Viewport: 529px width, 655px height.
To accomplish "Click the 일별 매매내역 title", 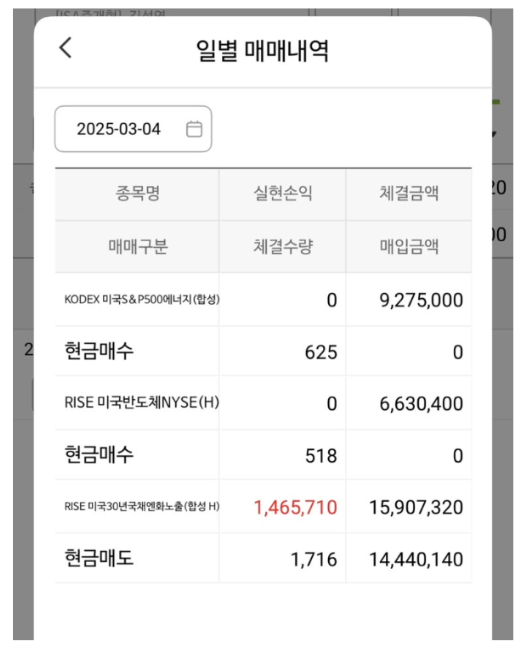I will (x=262, y=51).
